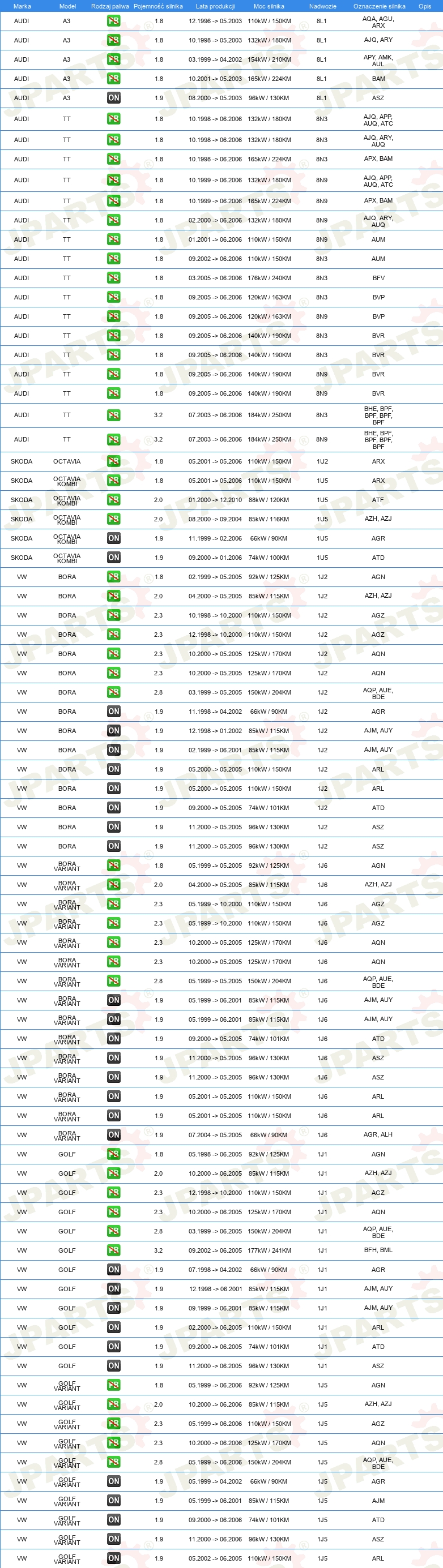The height and width of the screenshot is (1568, 443).
Task: Click petrol icon in VW Bora 2.8 1J2 row
Action: coord(113,692)
